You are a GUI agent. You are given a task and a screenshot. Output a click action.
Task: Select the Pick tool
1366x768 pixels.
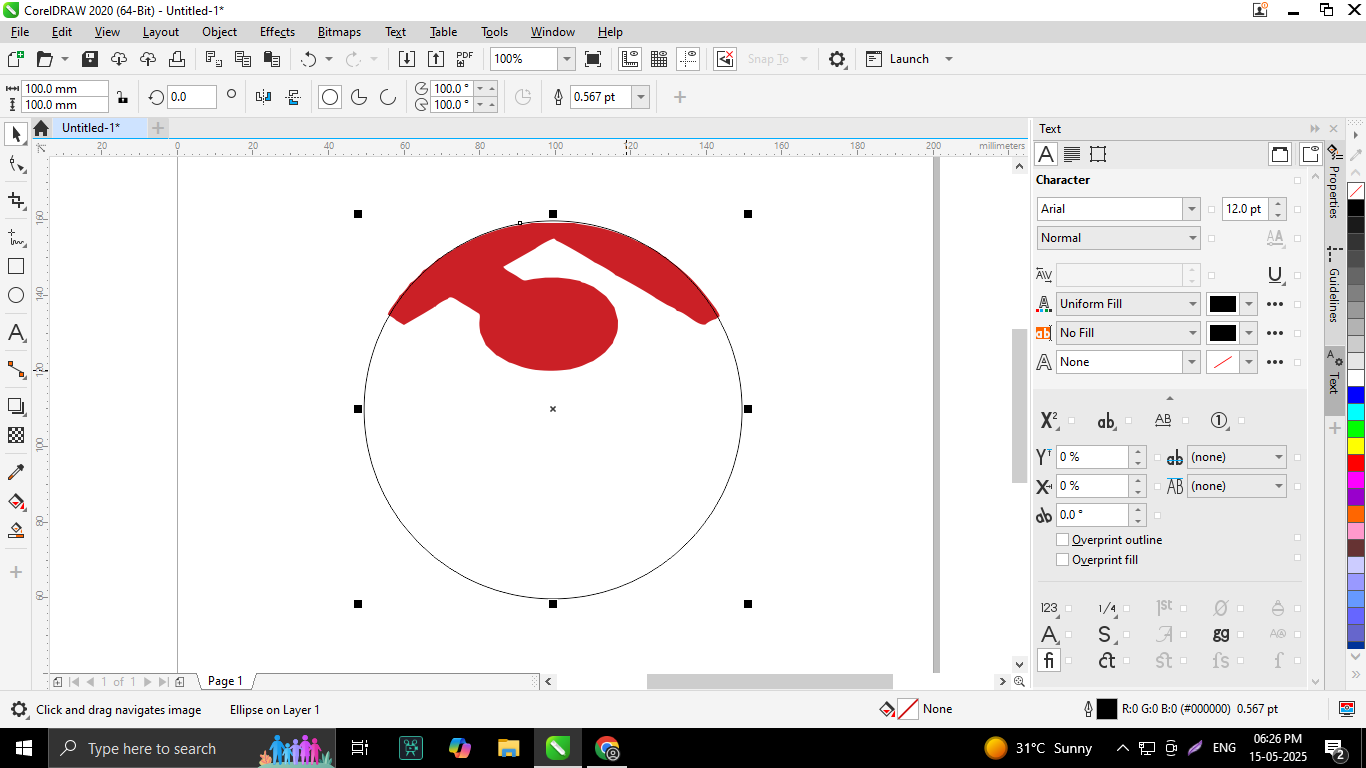click(x=16, y=134)
